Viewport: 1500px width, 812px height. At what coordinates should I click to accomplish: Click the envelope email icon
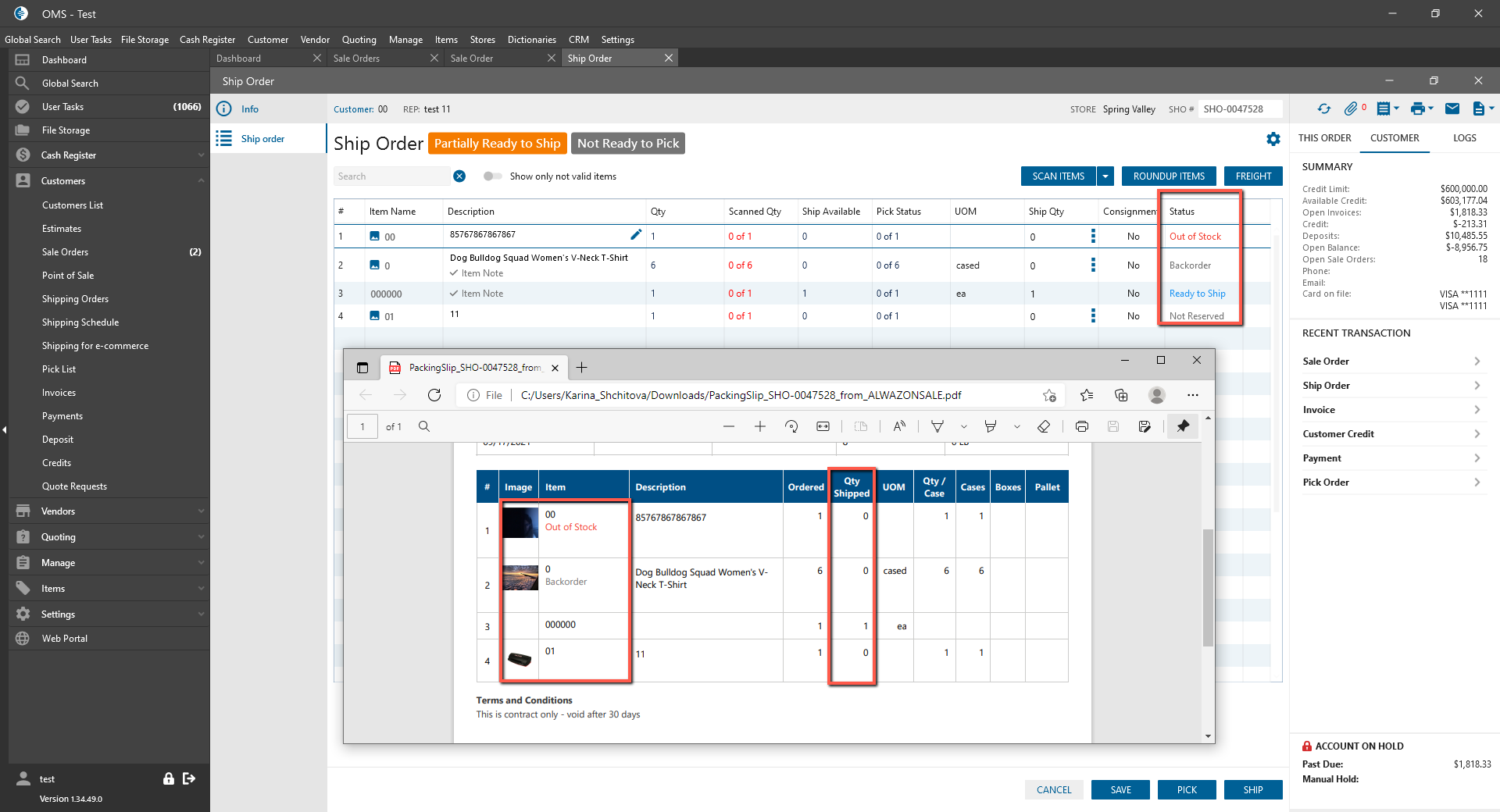click(x=1452, y=109)
